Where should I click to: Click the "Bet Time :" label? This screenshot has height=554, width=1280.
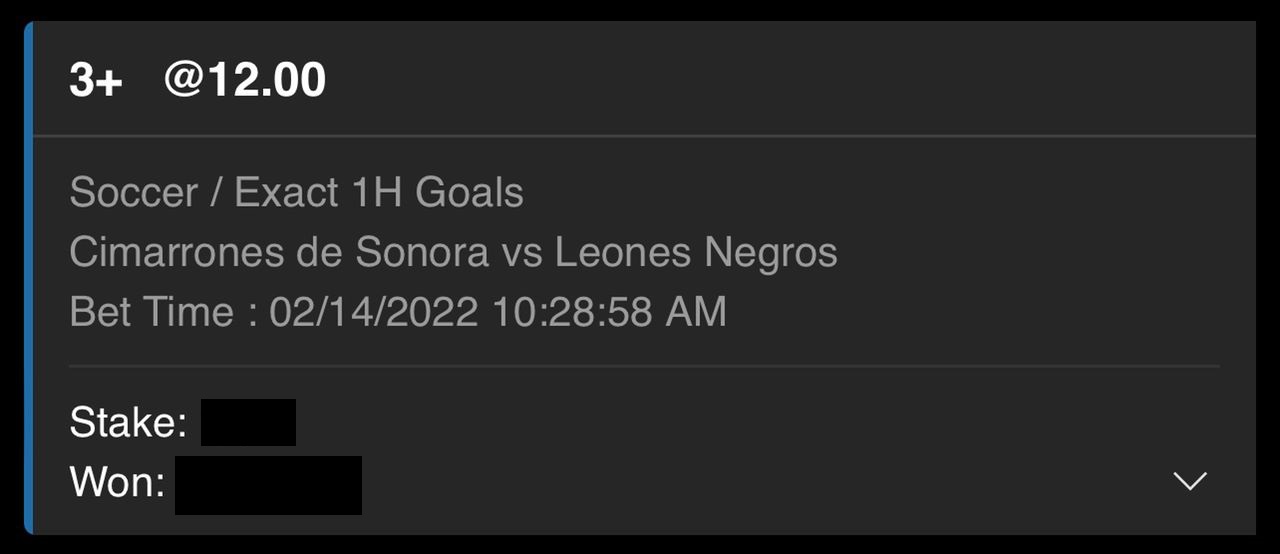coord(164,312)
